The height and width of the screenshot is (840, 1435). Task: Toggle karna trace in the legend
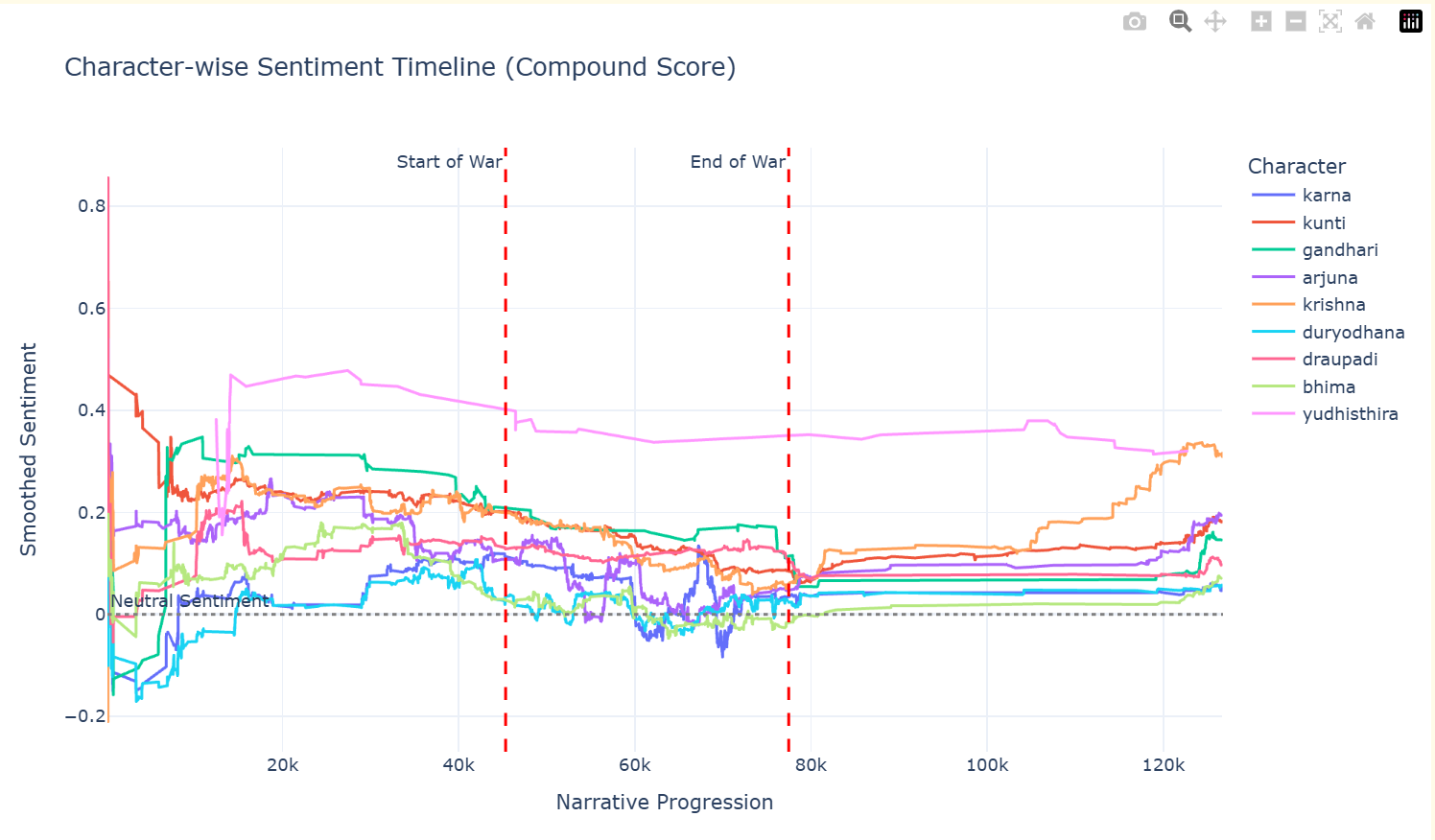pos(1326,196)
